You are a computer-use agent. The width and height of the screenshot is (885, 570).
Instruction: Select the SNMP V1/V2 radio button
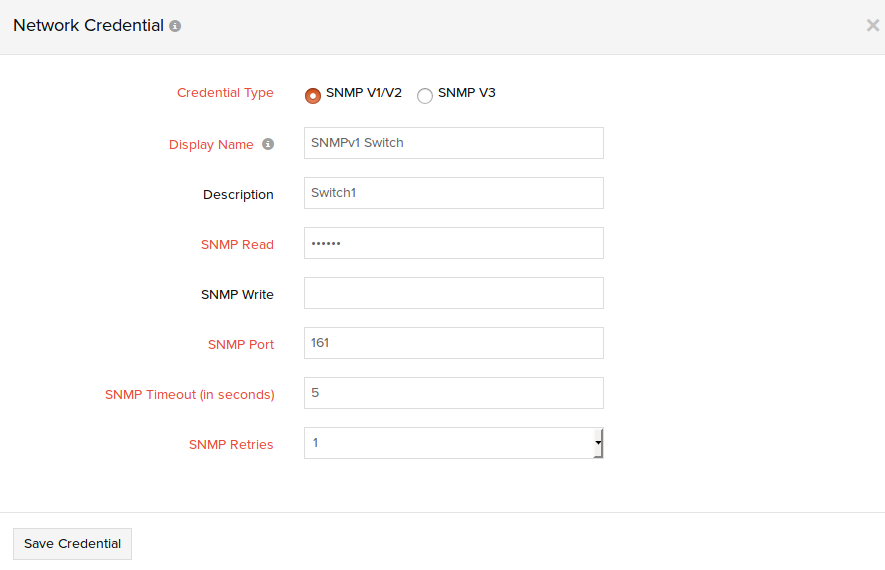pos(313,95)
